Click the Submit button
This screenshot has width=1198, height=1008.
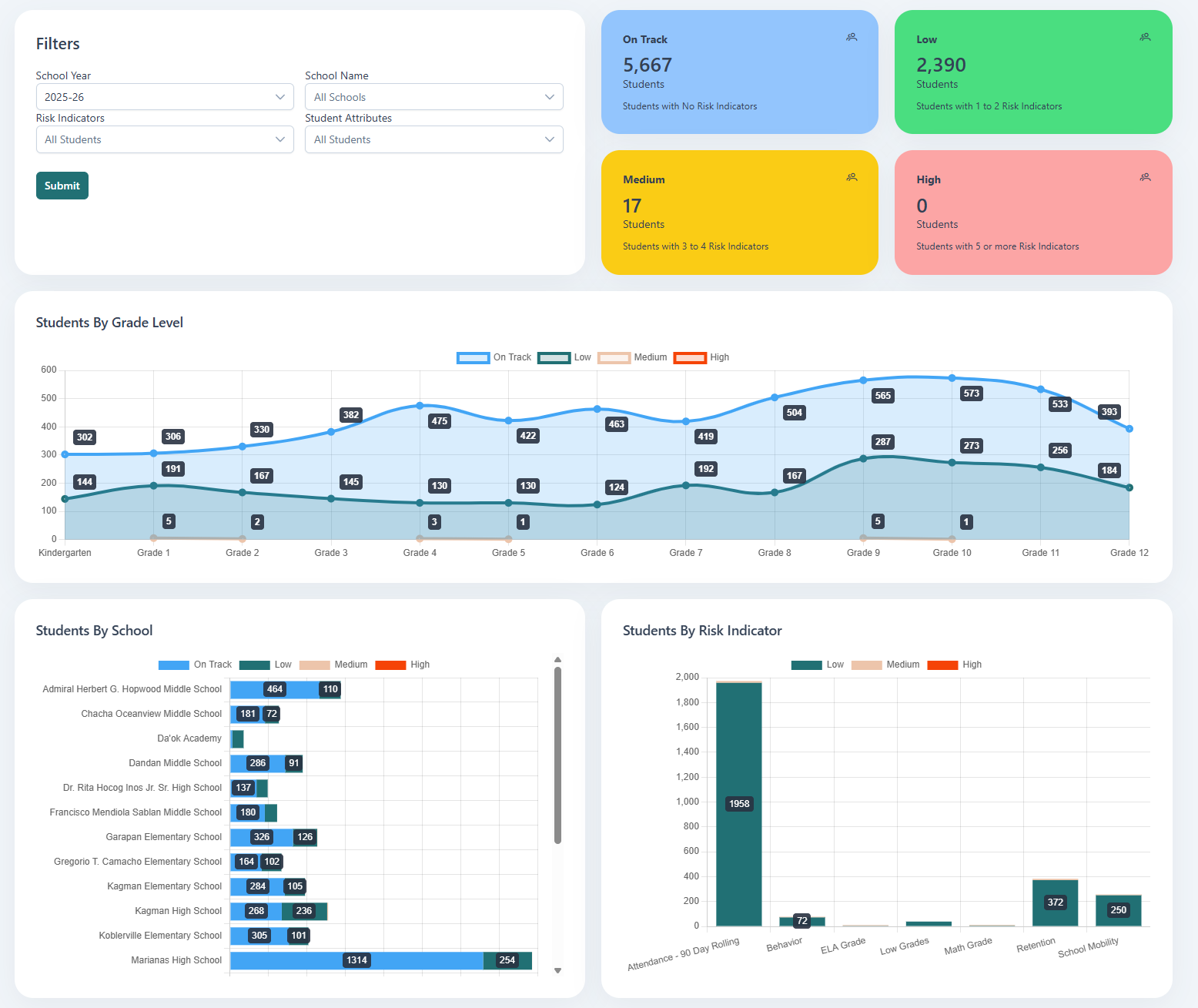coord(62,186)
